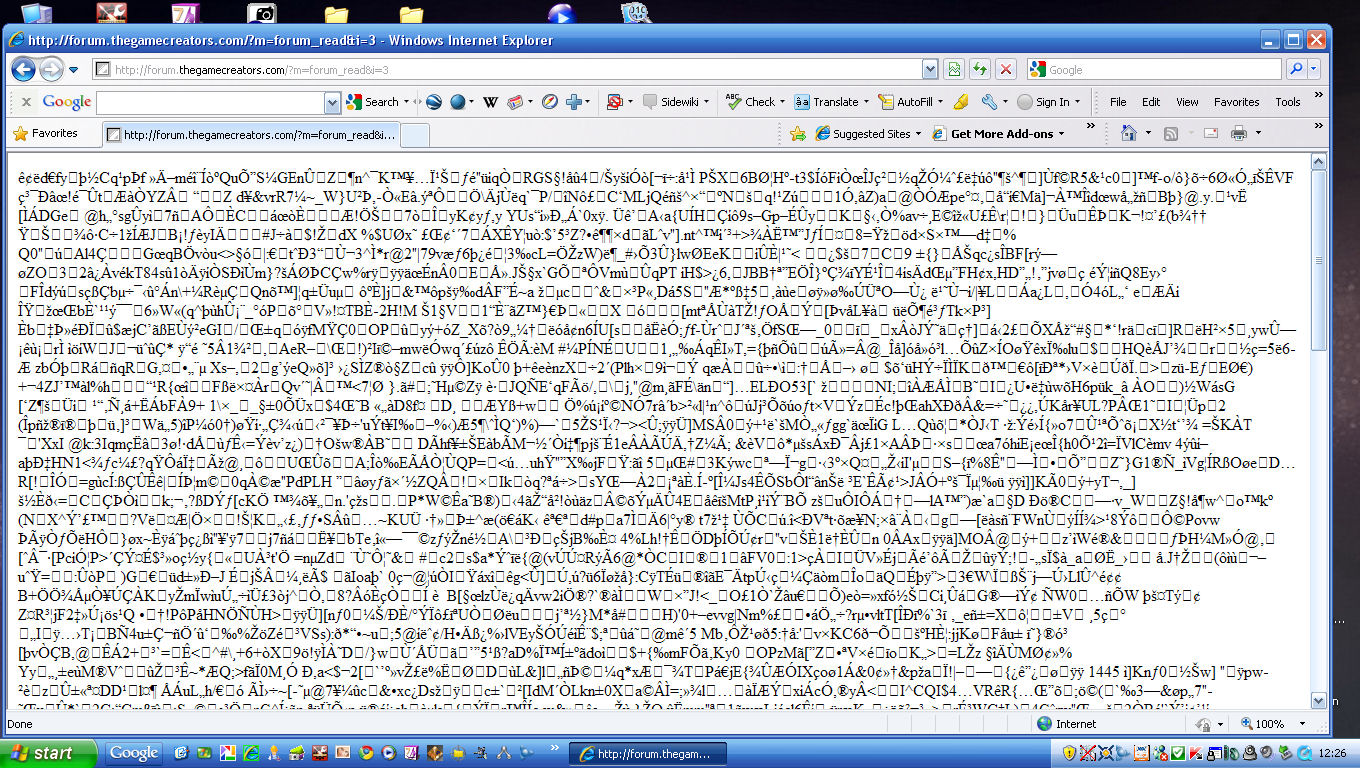
Task: Stop loading with the red X icon
Action: coord(1006,70)
